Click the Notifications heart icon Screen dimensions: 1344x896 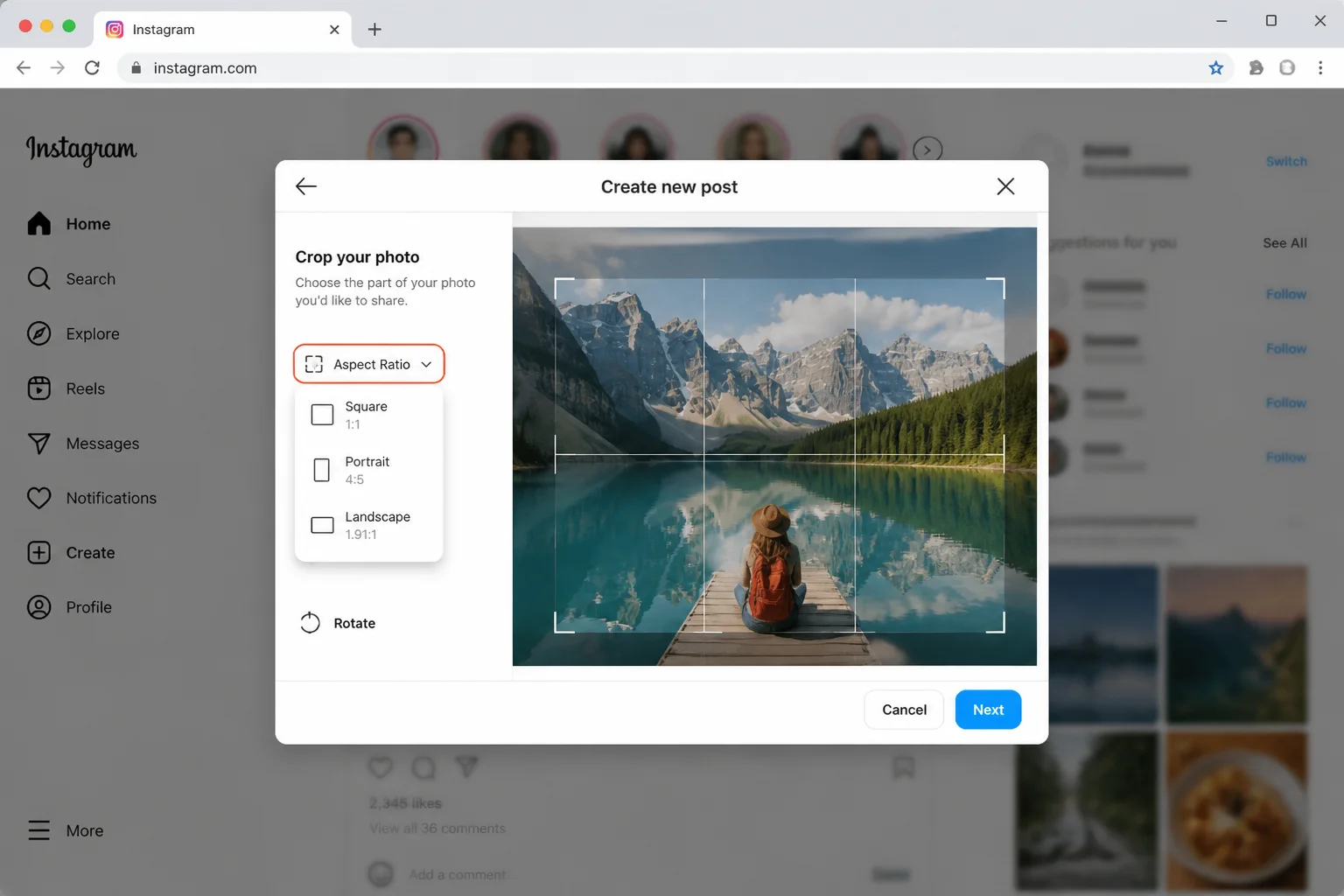[x=38, y=498]
